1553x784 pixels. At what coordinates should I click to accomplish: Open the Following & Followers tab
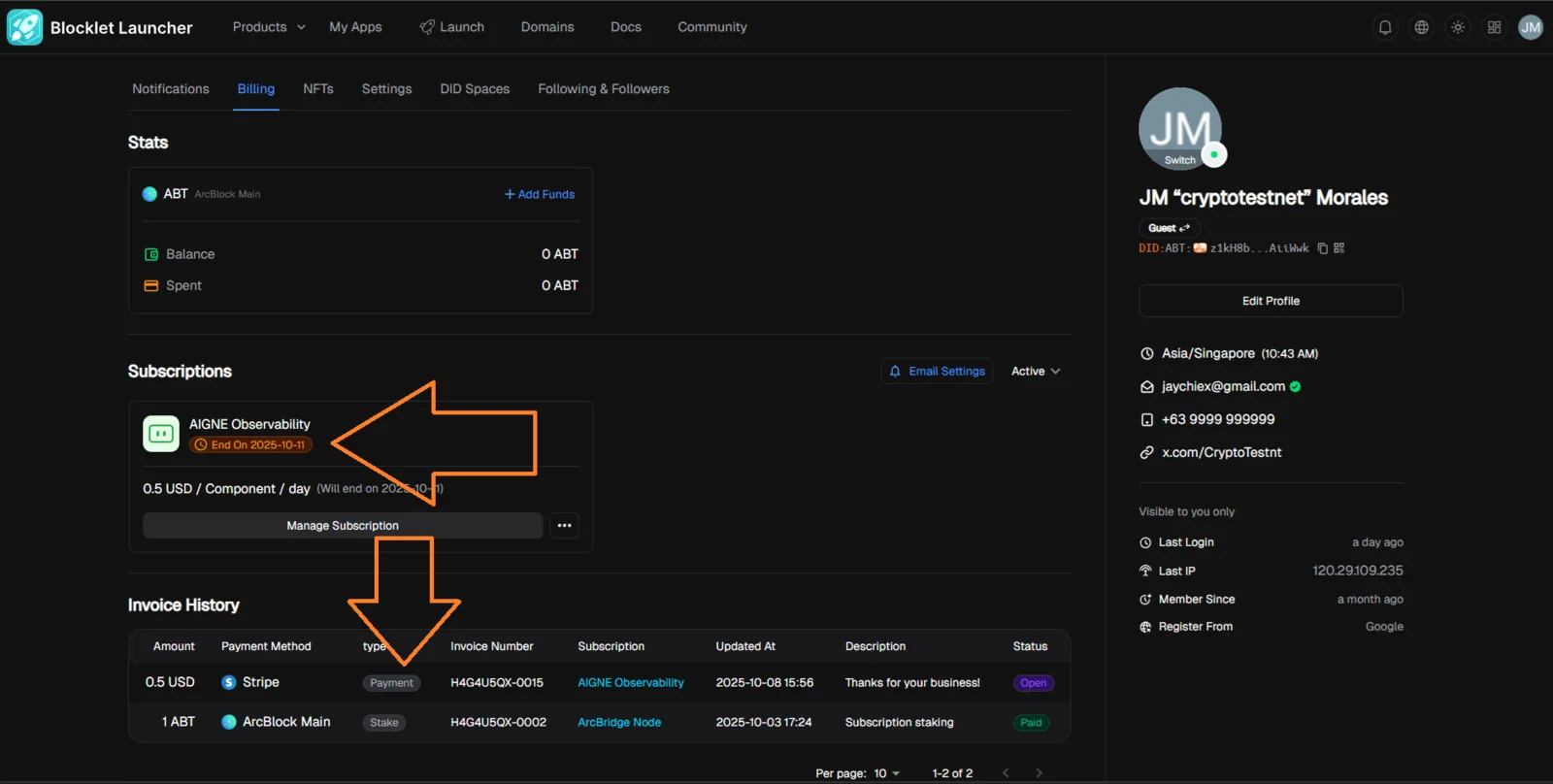coord(604,89)
